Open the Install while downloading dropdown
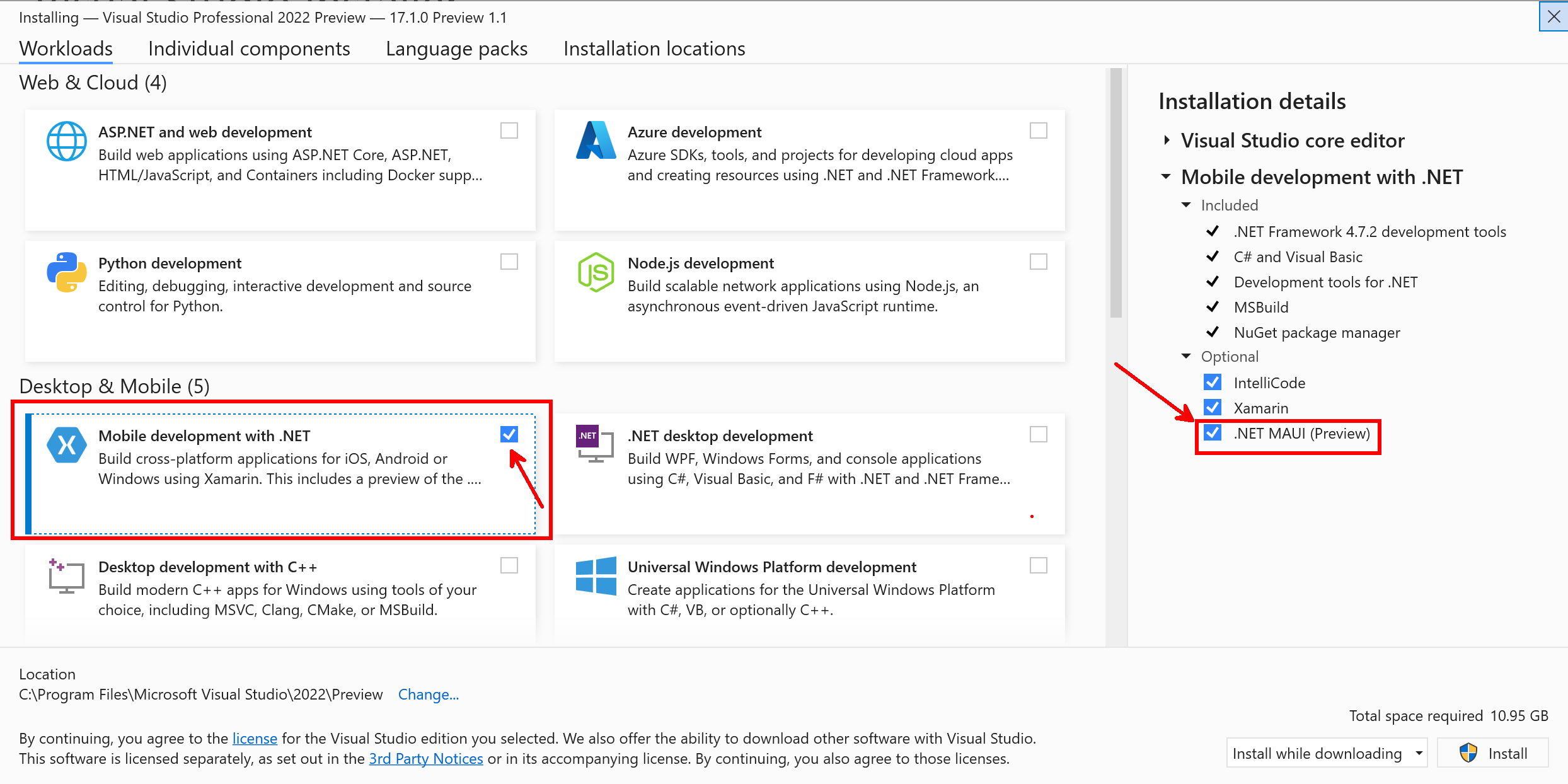 (x=1327, y=753)
